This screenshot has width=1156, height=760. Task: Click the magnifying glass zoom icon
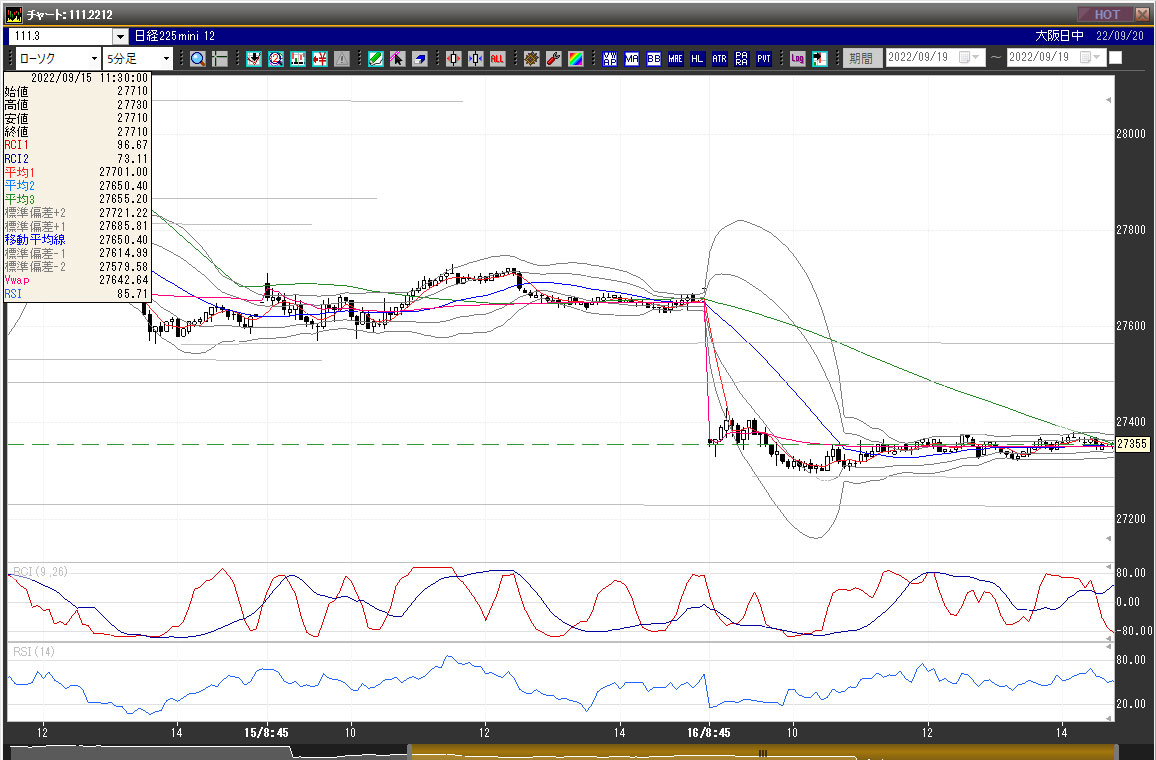198,59
